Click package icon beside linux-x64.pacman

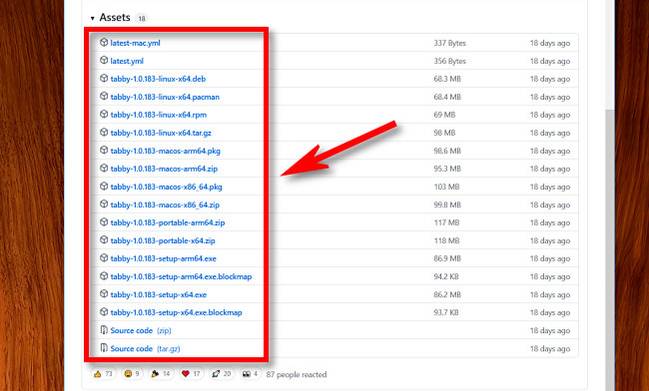(x=104, y=96)
